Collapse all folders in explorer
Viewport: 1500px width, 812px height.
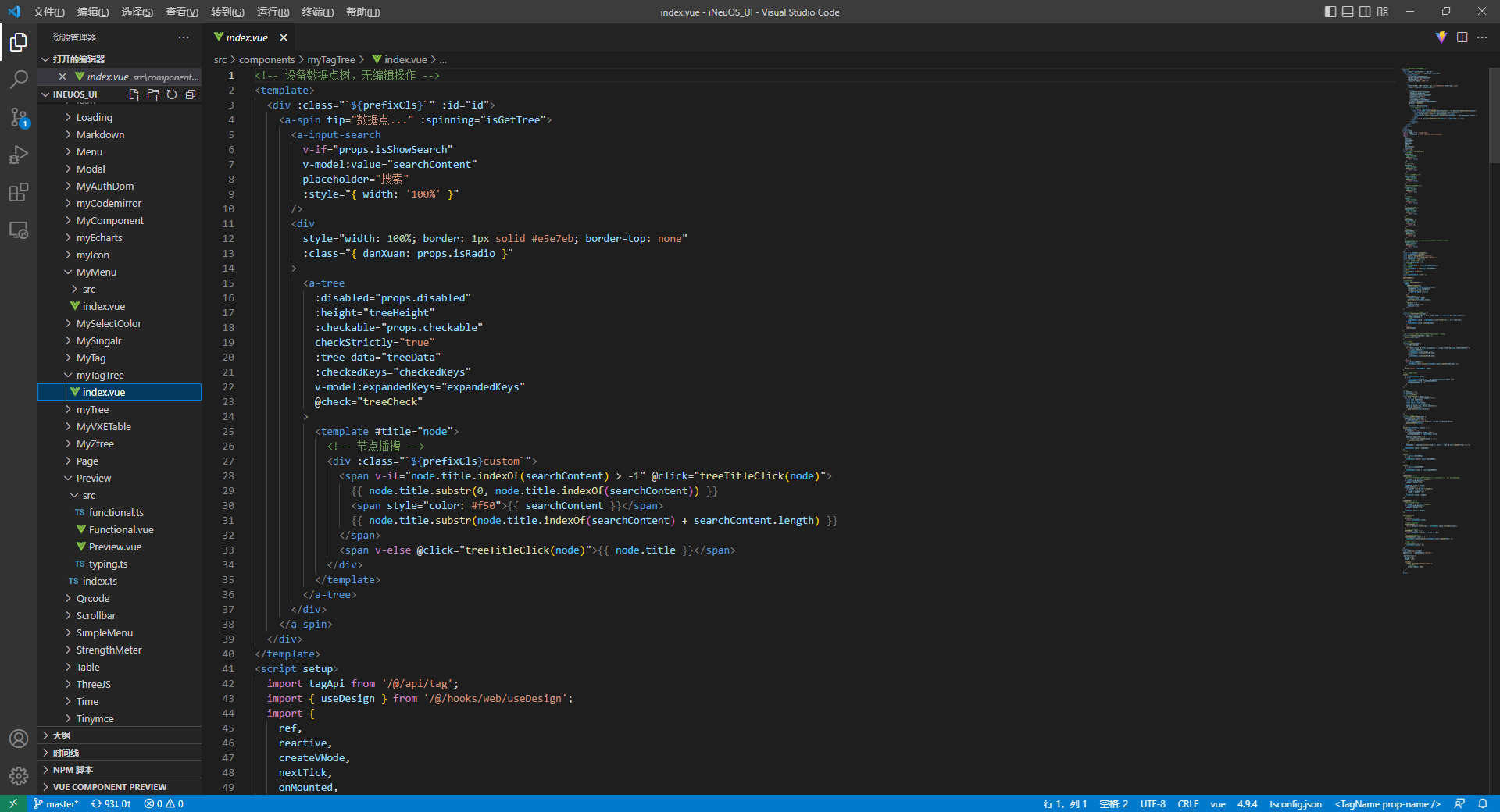(191, 94)
